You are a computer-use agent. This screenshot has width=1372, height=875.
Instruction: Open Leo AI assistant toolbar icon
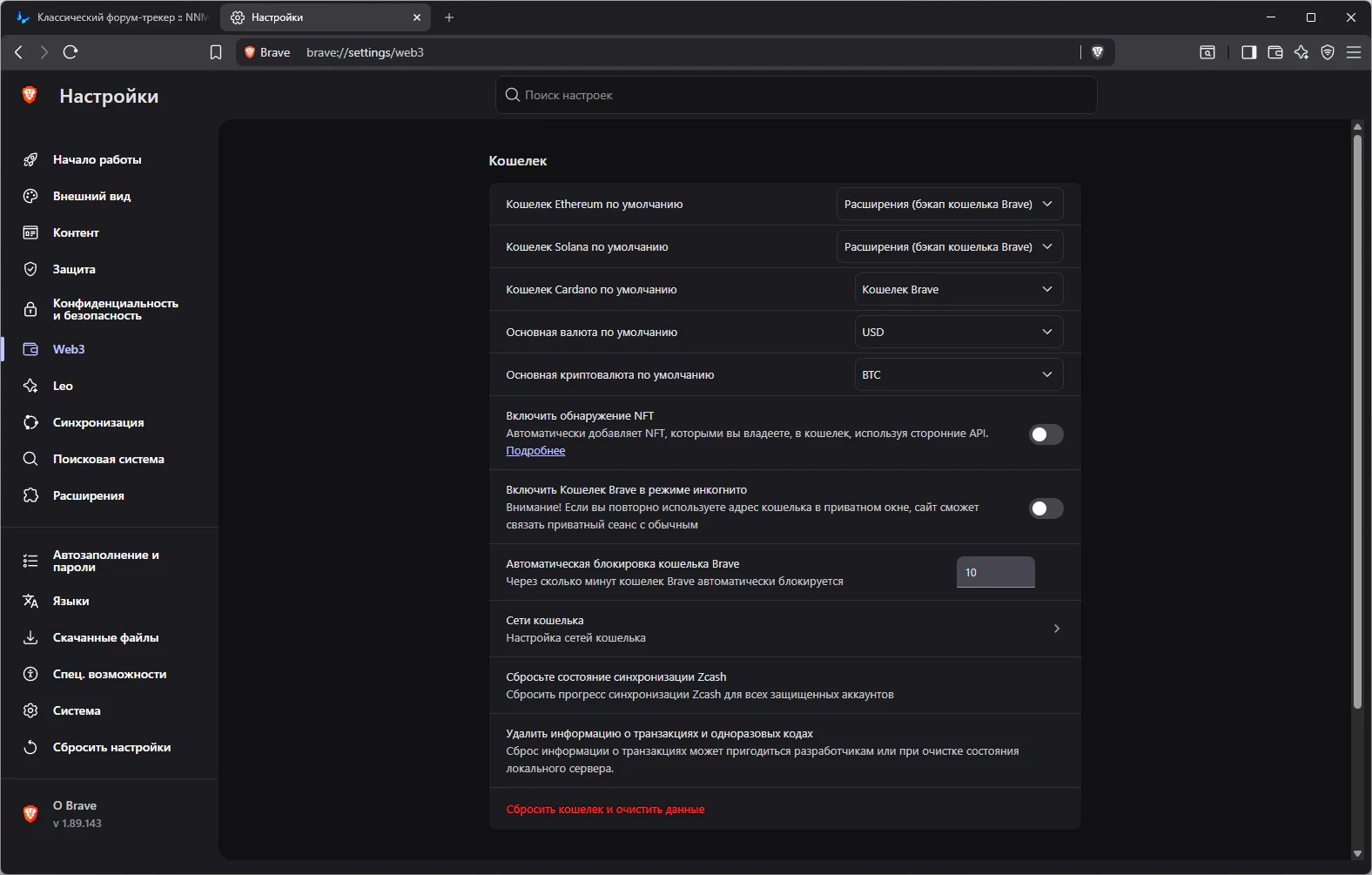pyautogui.click(x=1301, y=52)
